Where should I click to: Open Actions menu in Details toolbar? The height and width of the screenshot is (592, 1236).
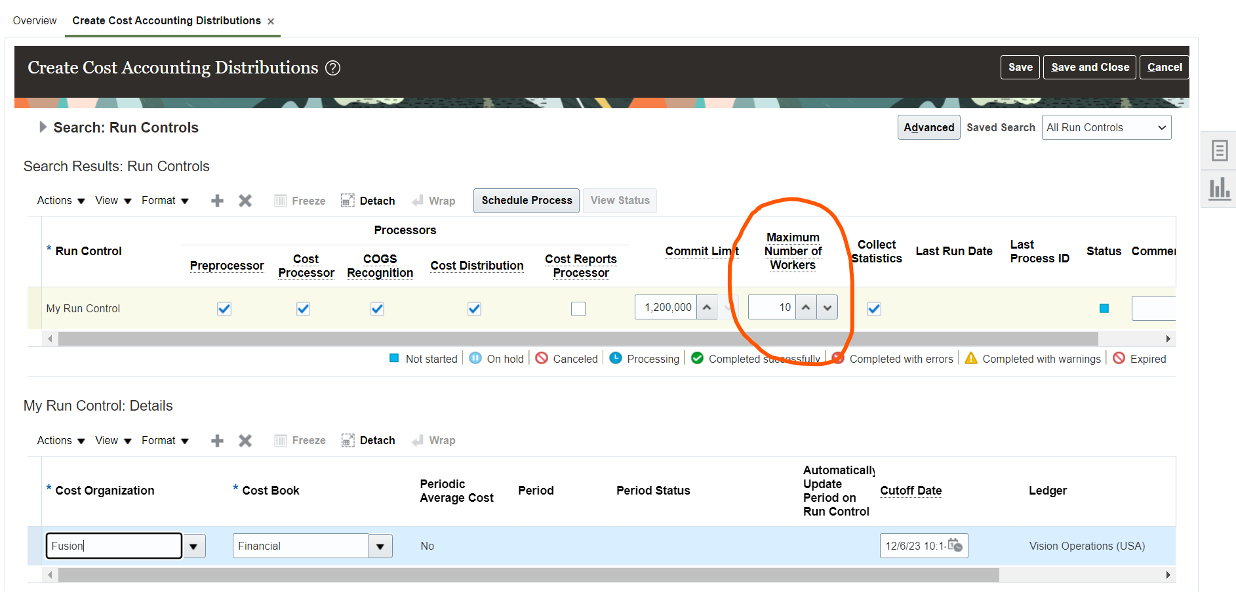tap(61, 441)
